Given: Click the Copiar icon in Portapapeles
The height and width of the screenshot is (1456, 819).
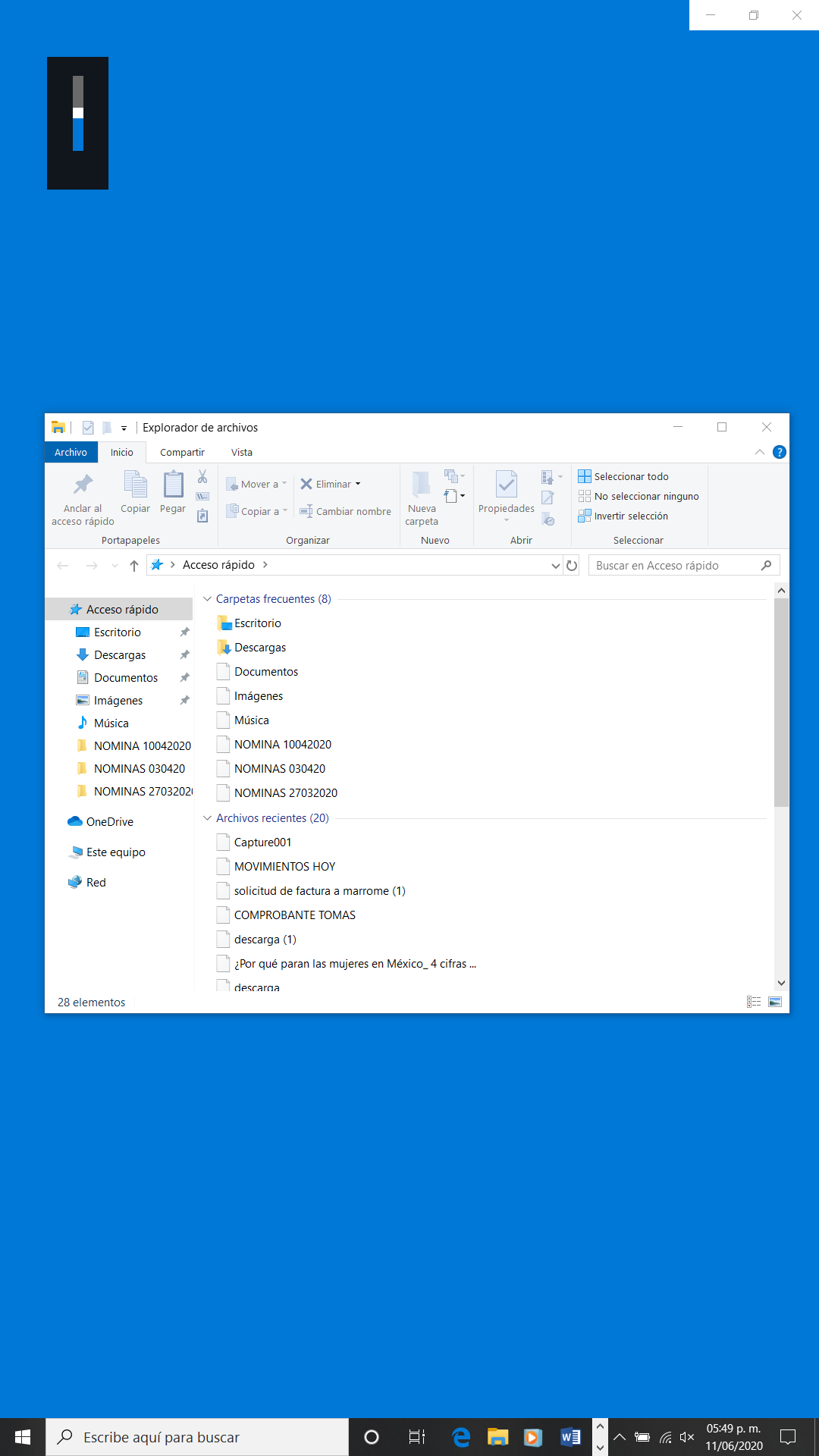Looking at the screenshot, I should (135, 485).
